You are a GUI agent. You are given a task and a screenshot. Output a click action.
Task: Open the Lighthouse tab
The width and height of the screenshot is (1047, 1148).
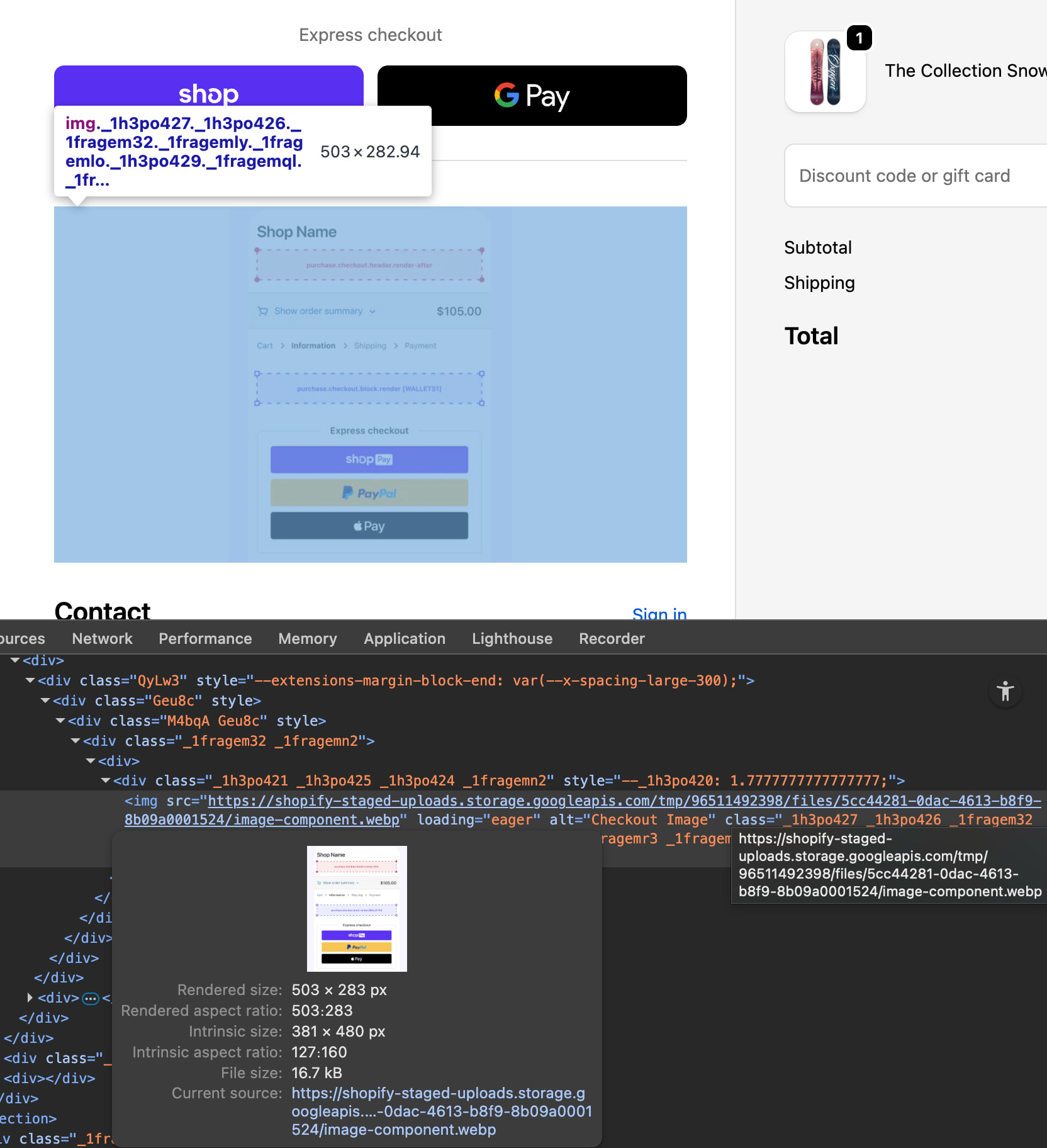click(x=512, y=639)
